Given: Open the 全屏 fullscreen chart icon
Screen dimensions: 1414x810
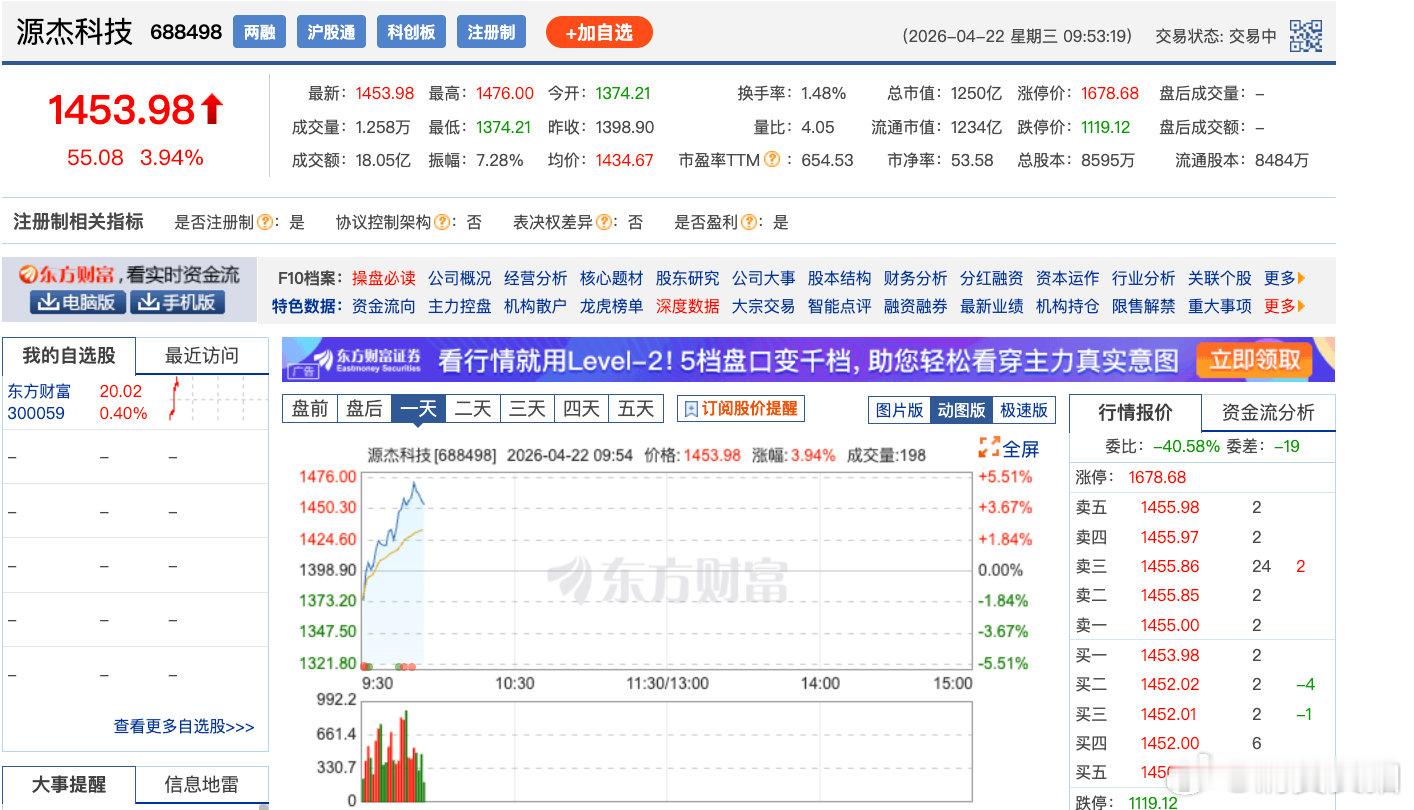Looking at the screenshot, I should click(1009, 448).
